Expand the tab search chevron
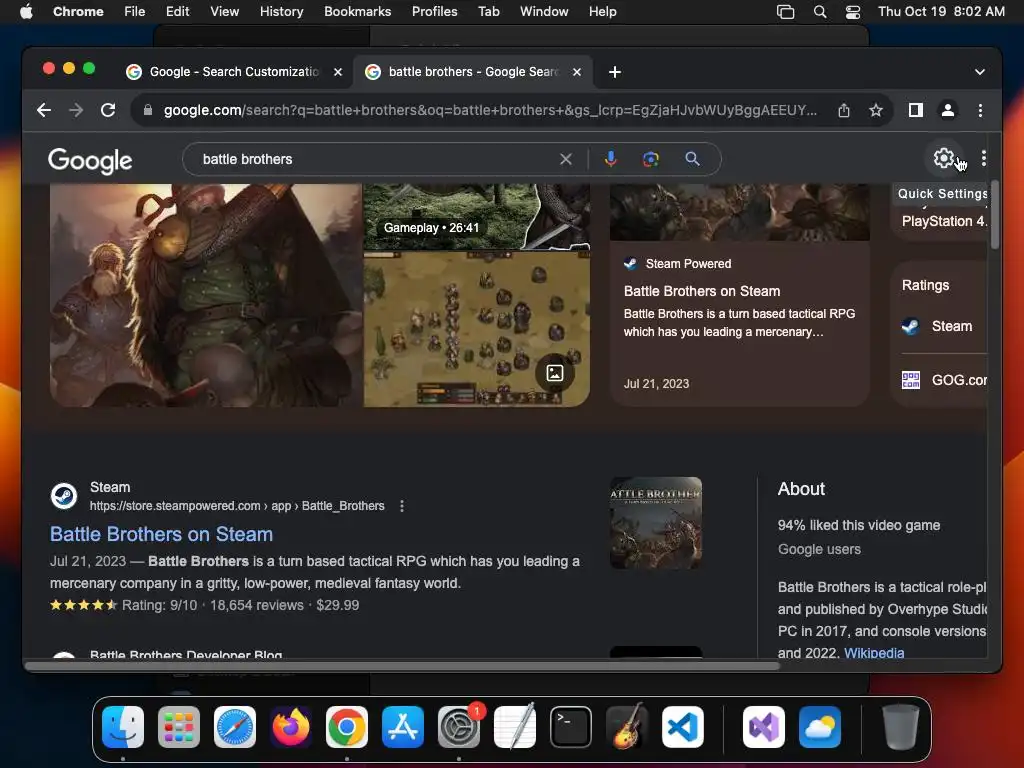This screenshot has width=1024, height=768. coord(980,72)
